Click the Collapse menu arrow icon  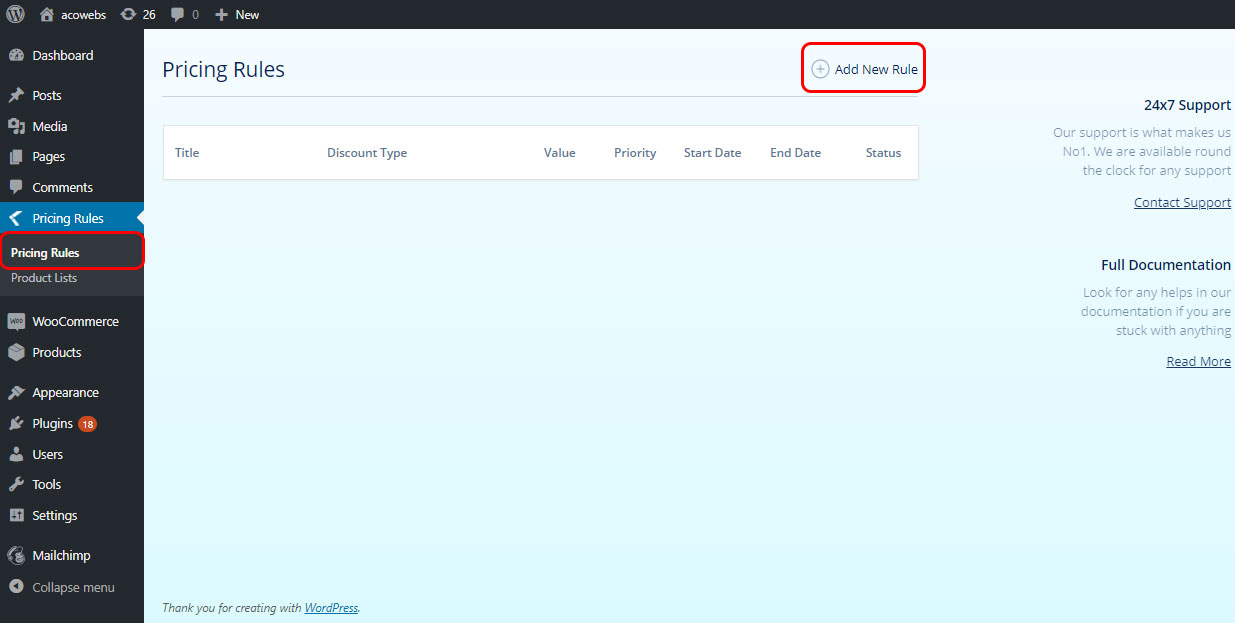click(x=16, y=587)
